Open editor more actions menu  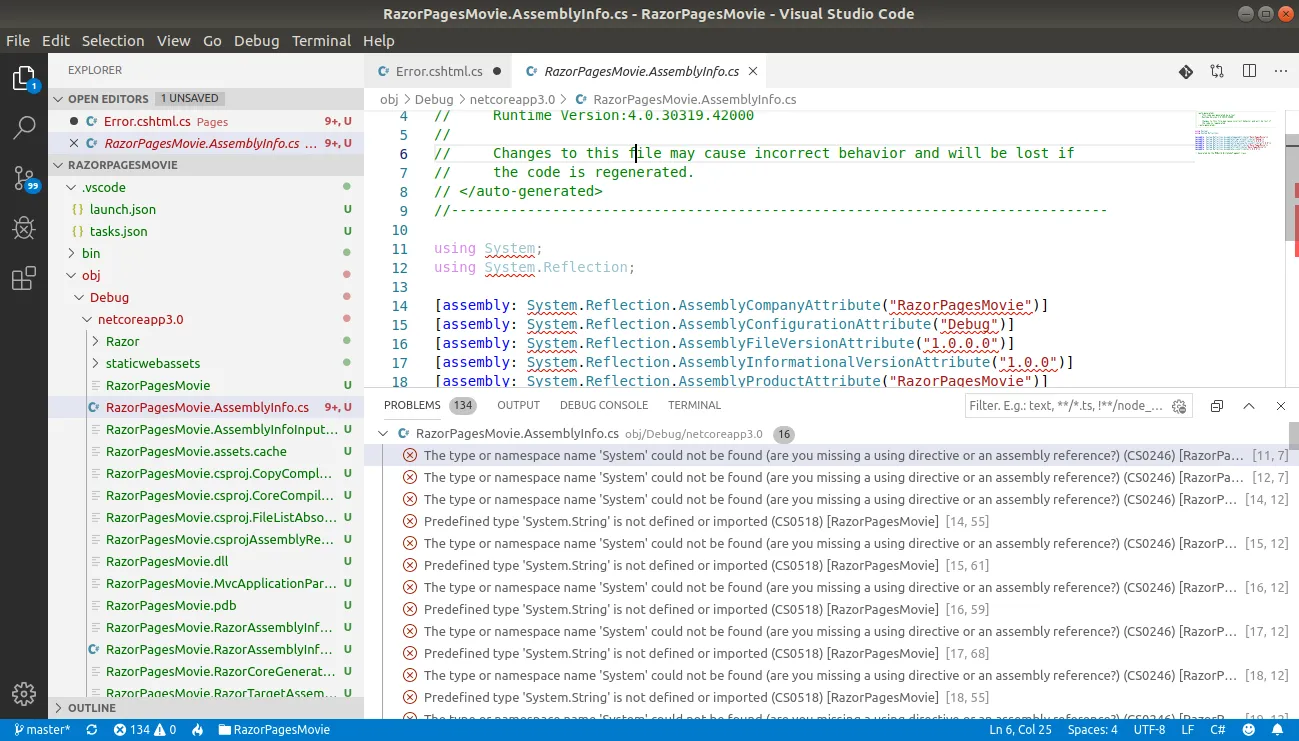[x=1280, y=71]
